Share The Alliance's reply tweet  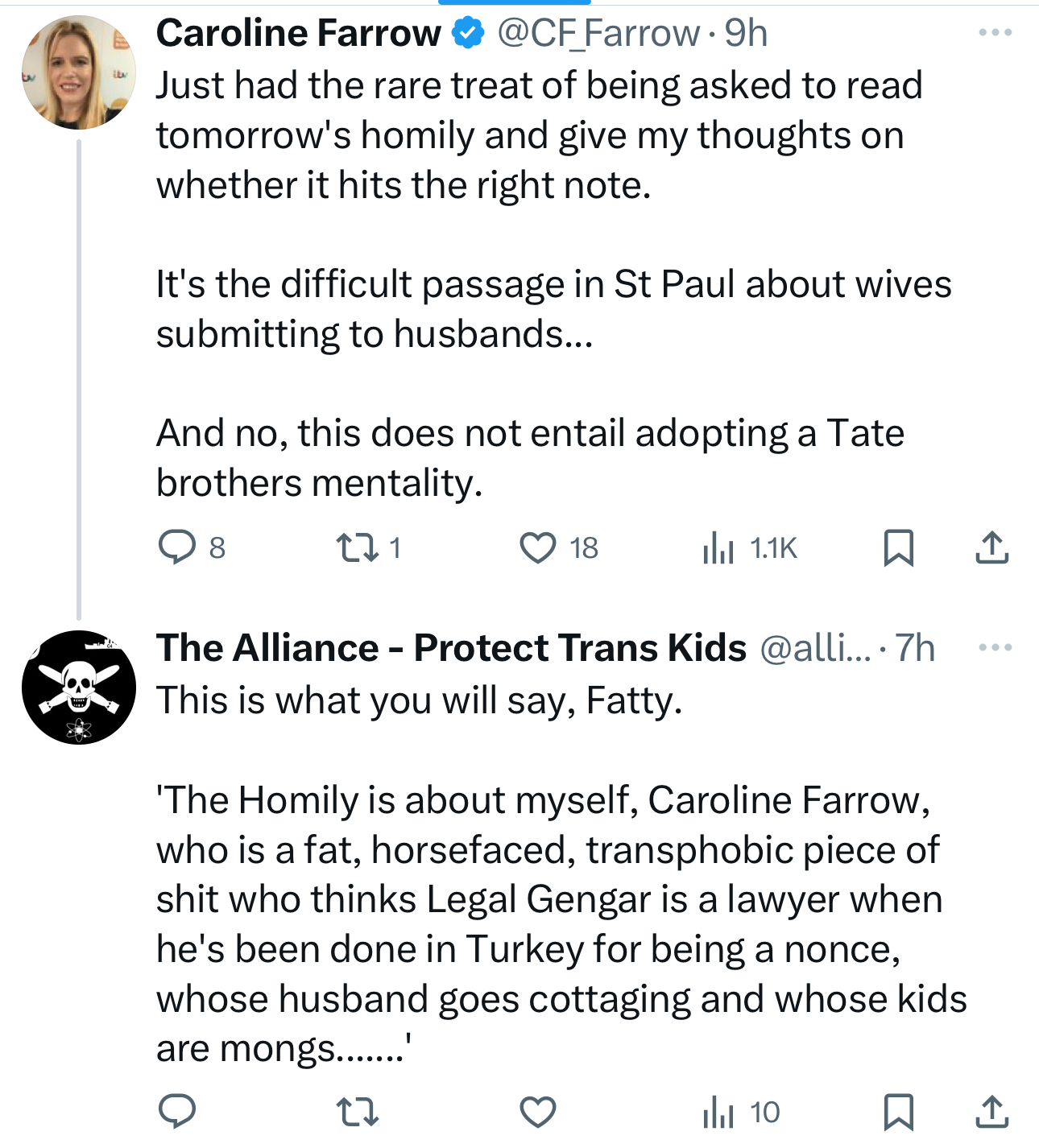coord(991,1112)
